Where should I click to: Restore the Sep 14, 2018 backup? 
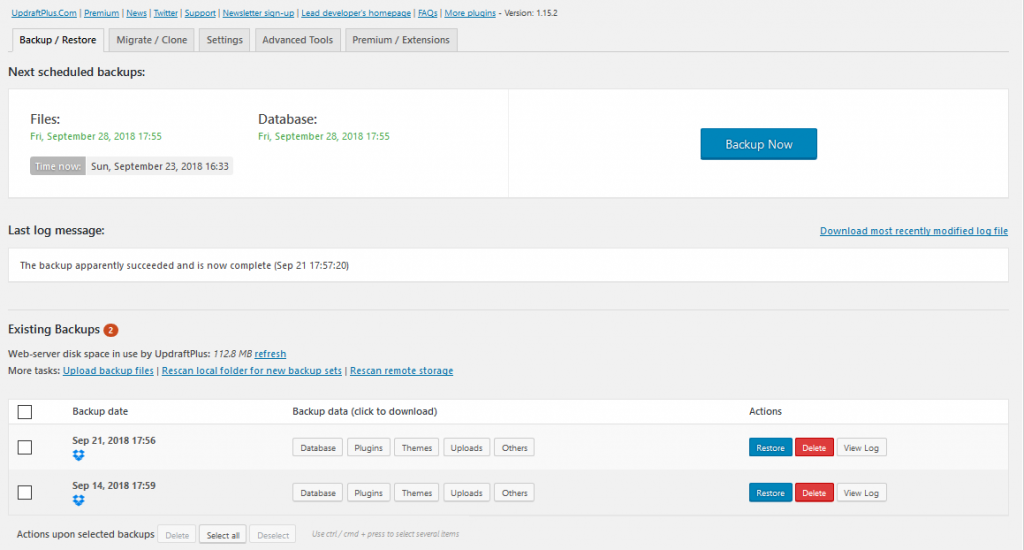click(771, 493)
